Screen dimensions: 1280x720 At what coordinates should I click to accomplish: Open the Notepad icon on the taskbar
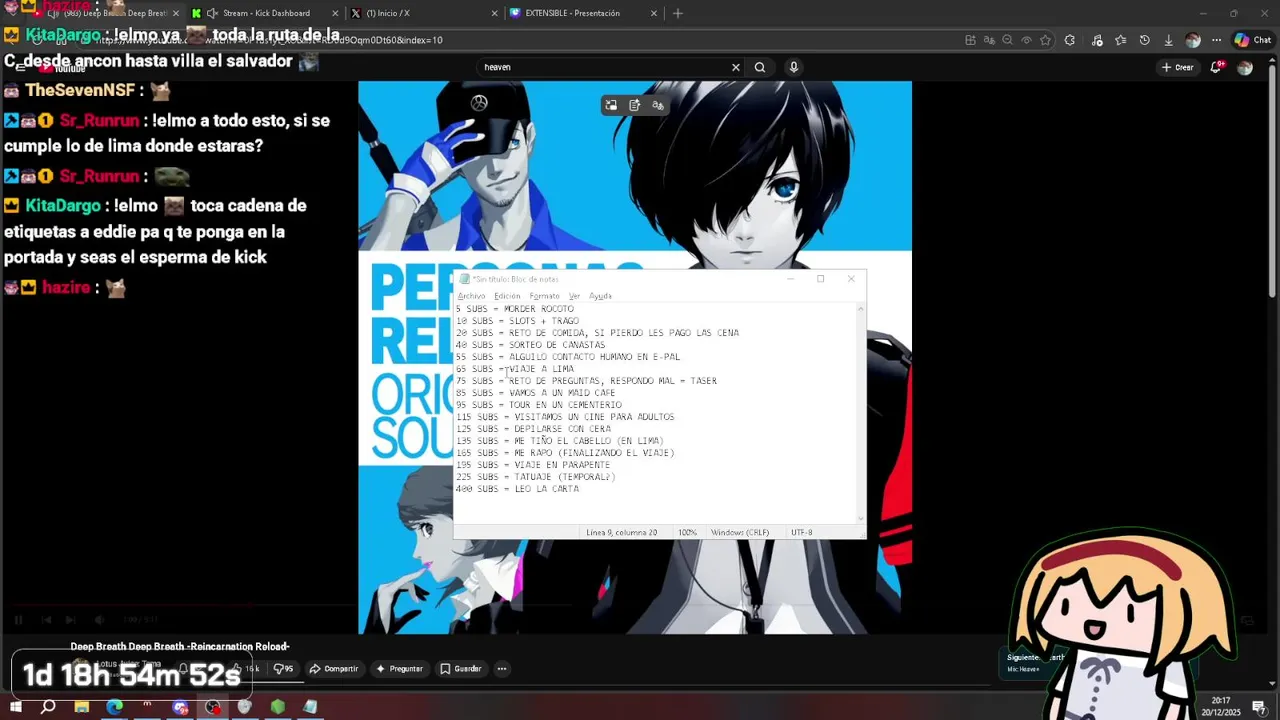pyautogui.click(x=310, y=707)
